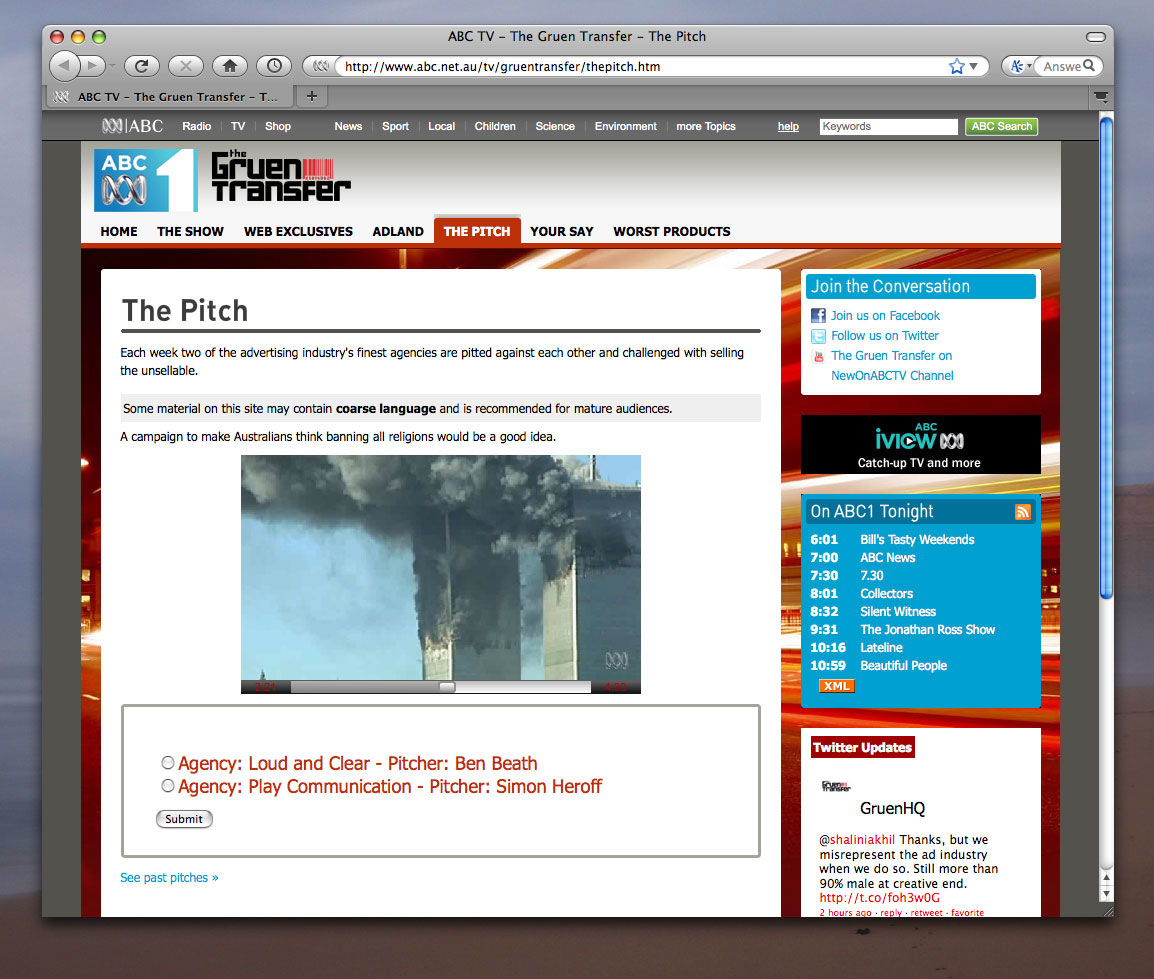Select the Loud and Clear radio button

pyautogui.click(x=168, y=763)
